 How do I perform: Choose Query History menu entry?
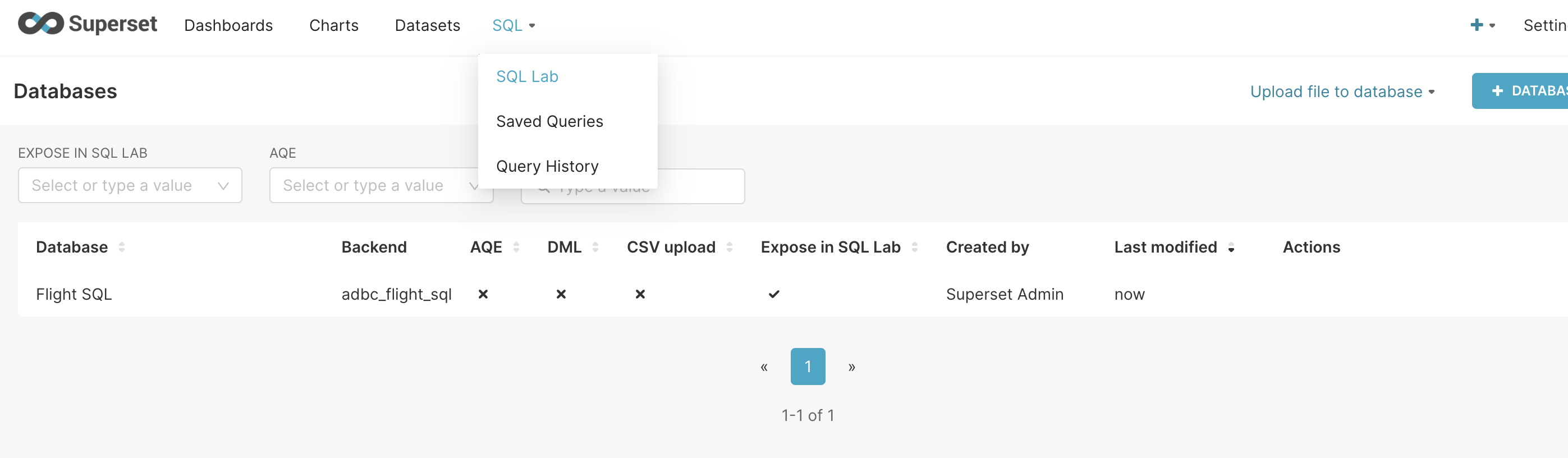point(547,166)
